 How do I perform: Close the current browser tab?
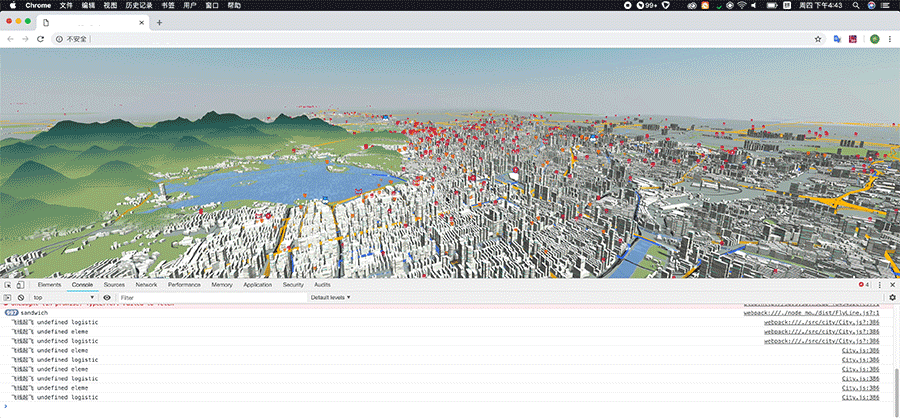142,22
